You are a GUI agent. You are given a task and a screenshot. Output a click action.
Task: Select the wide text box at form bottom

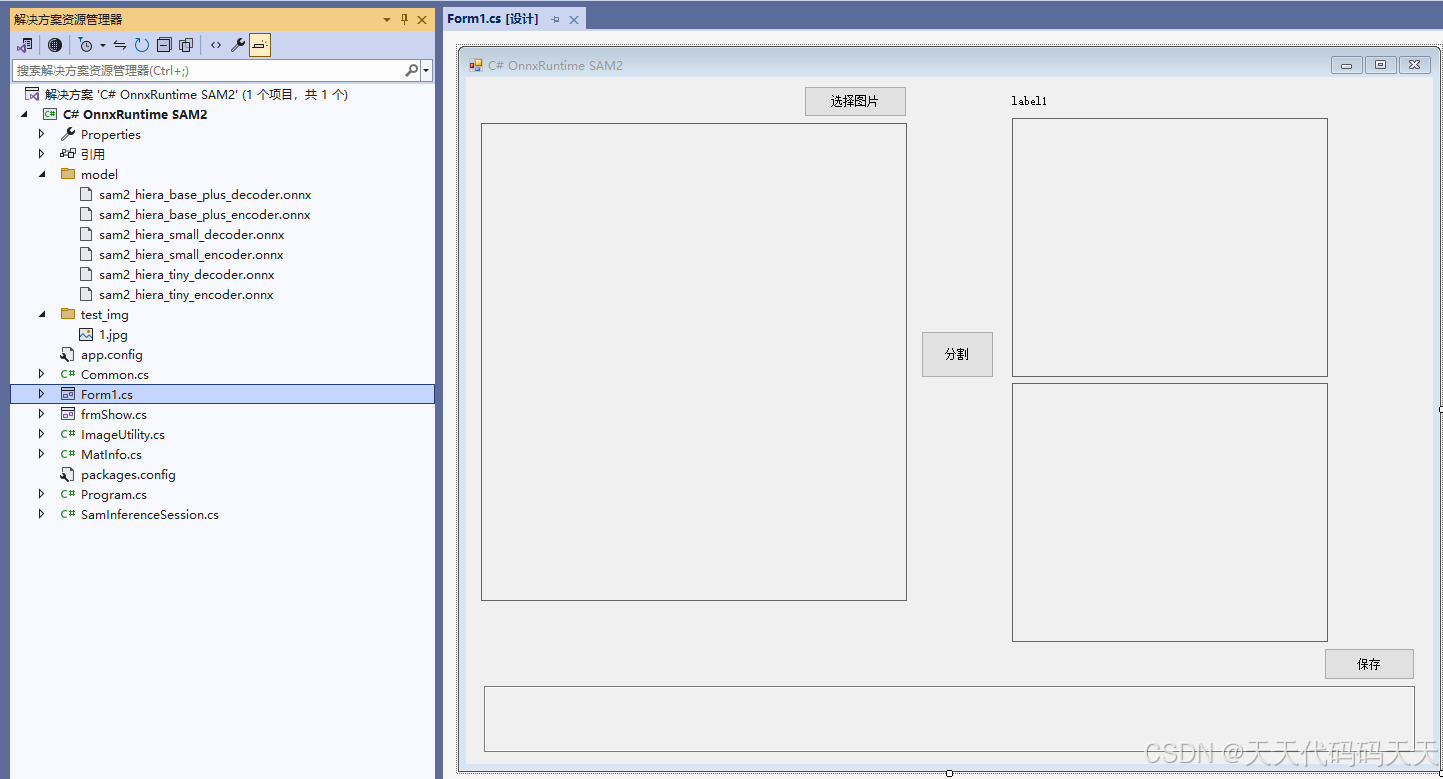(x=949, y=718)
